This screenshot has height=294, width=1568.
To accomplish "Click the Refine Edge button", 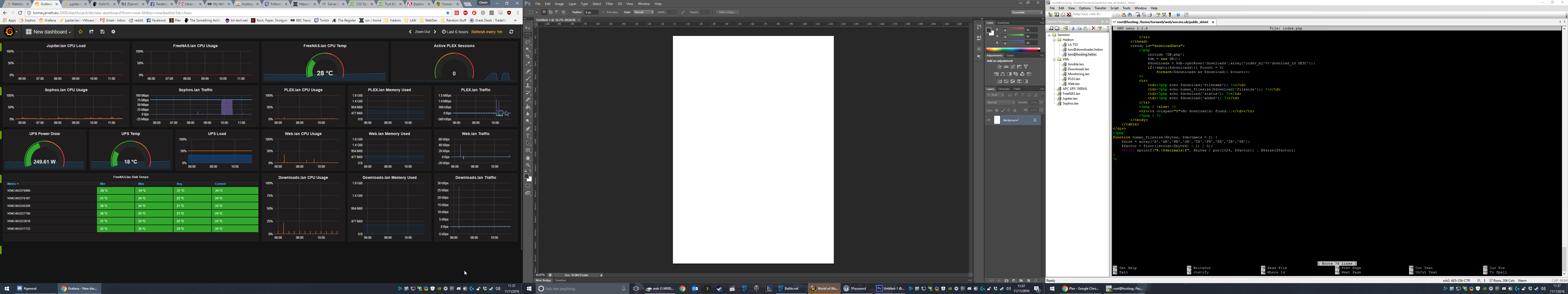I will coord(727,12).
